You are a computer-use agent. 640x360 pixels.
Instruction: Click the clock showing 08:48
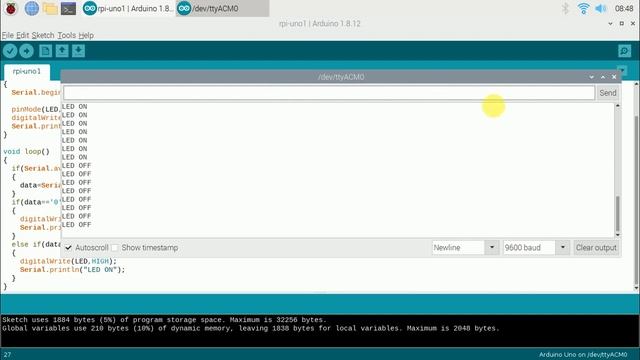(624, 8)
